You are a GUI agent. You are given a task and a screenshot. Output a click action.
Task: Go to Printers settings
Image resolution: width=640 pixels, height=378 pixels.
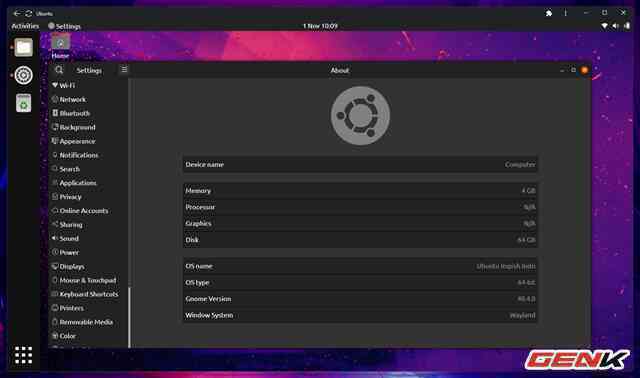[x=89, y=308]
